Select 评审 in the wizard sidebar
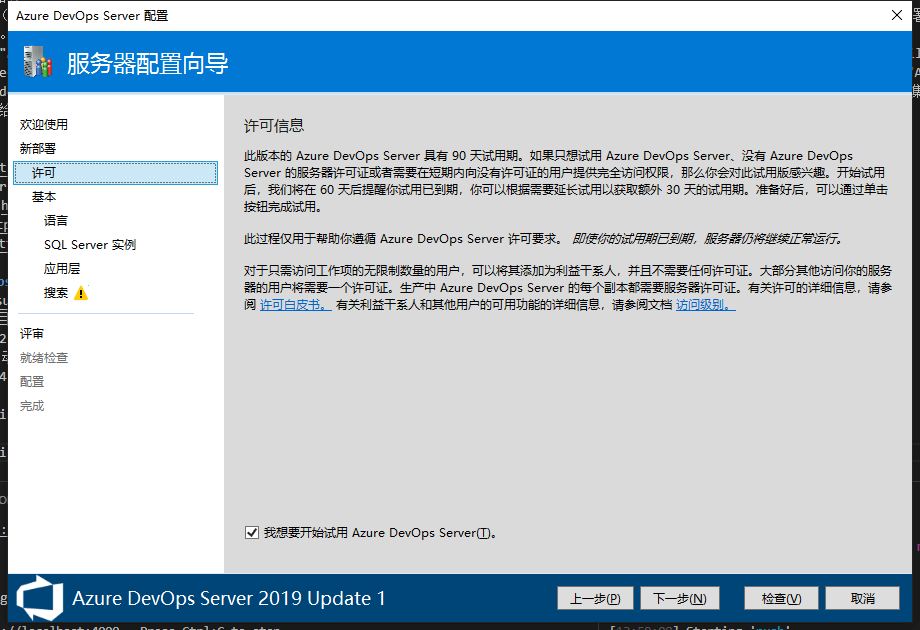The width and height of the screenshot is (920, 630). [32, 334]
